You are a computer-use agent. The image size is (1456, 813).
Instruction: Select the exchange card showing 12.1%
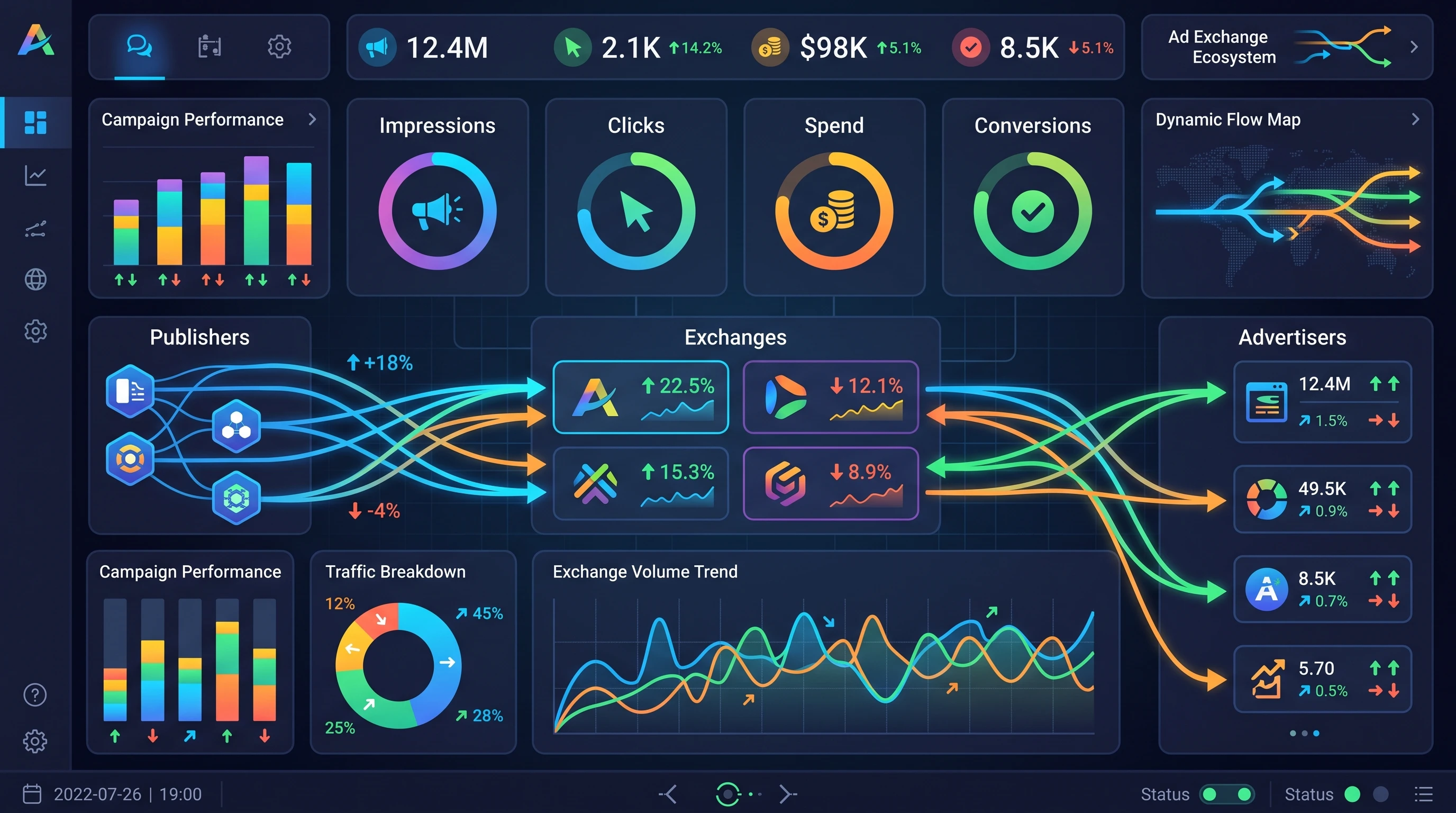[x=830, y=397]
